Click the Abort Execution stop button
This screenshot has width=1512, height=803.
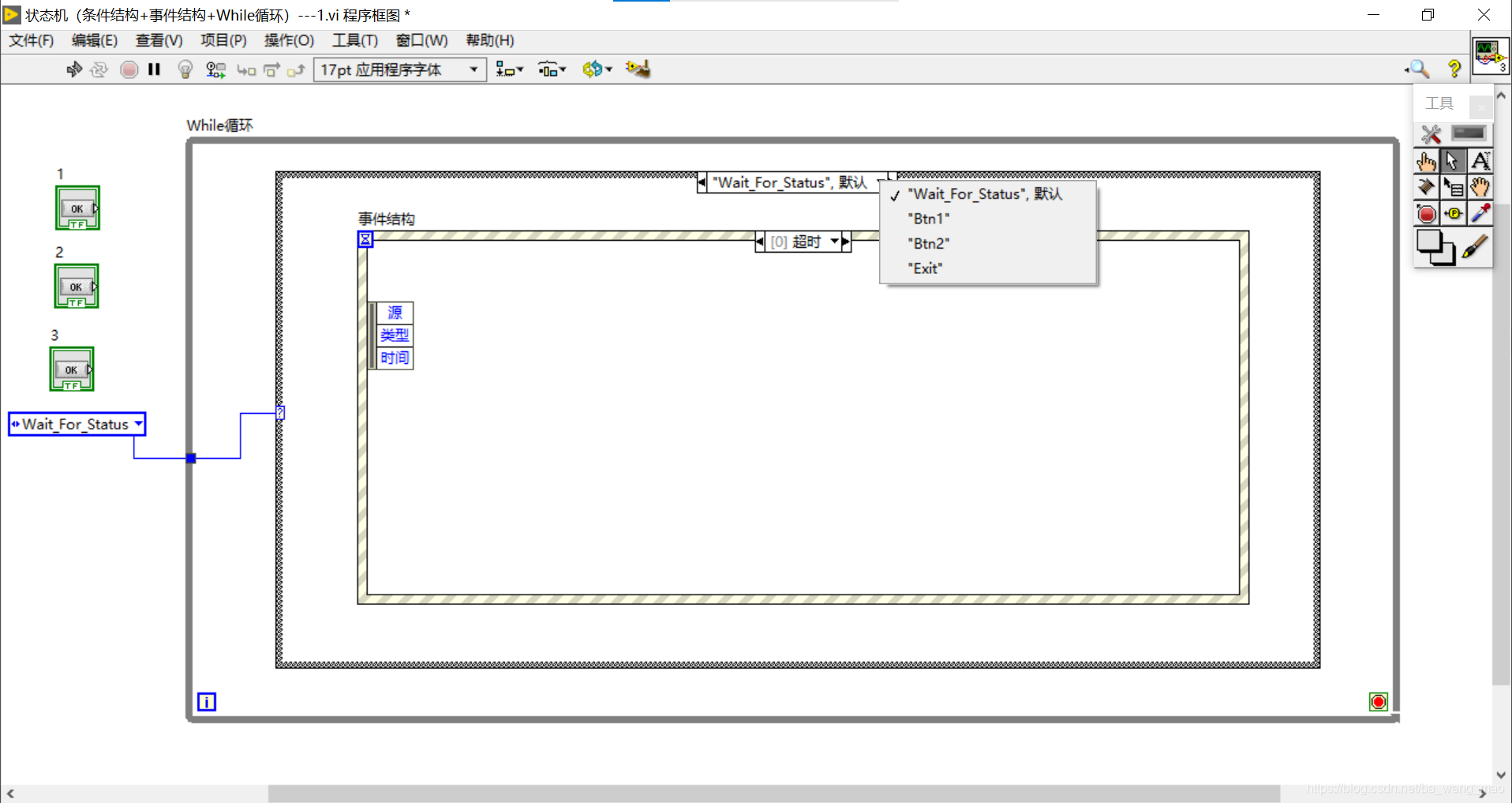pos(129,69)
